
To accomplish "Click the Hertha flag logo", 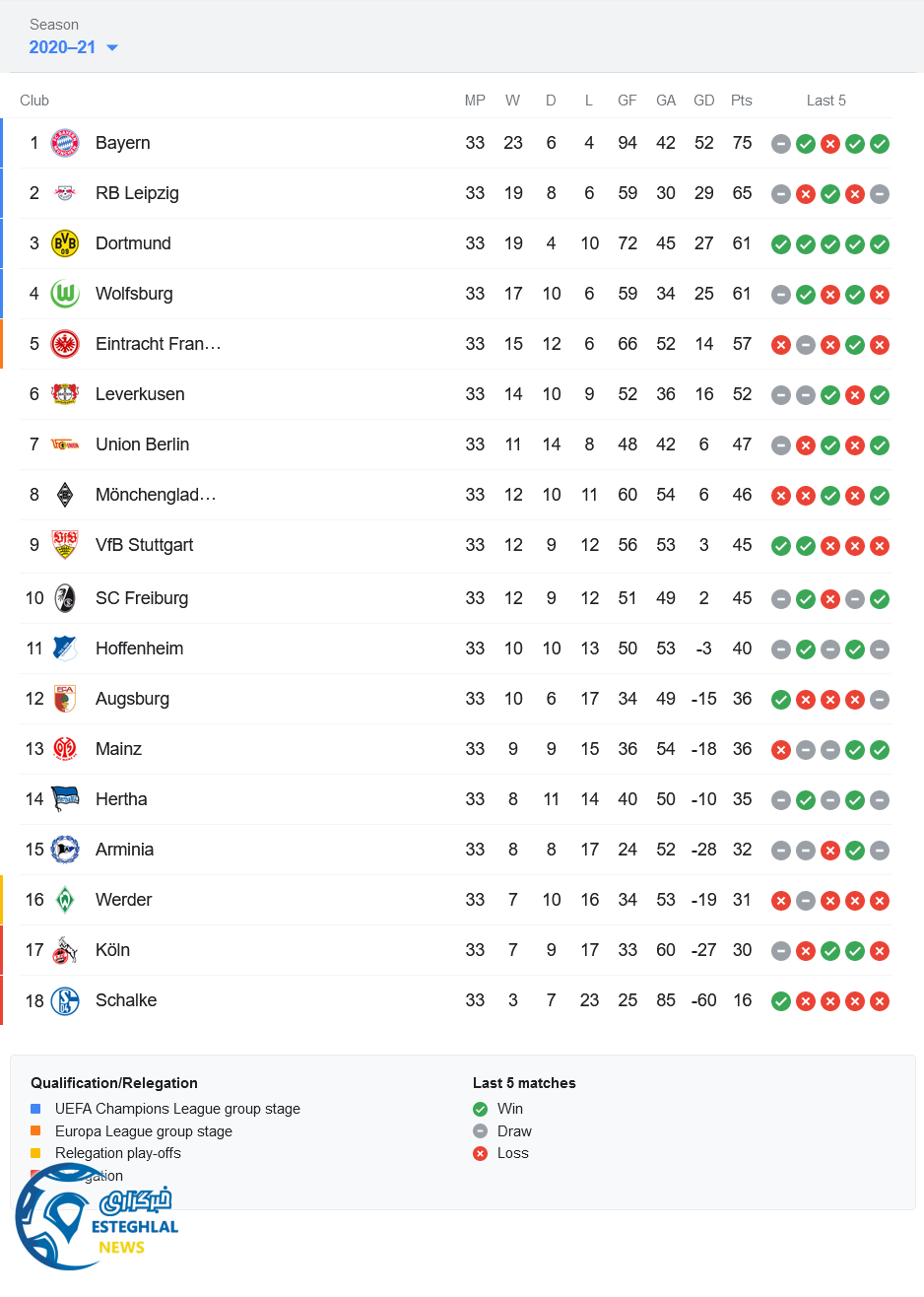I will pyautogui.click(x=65, y=799).
